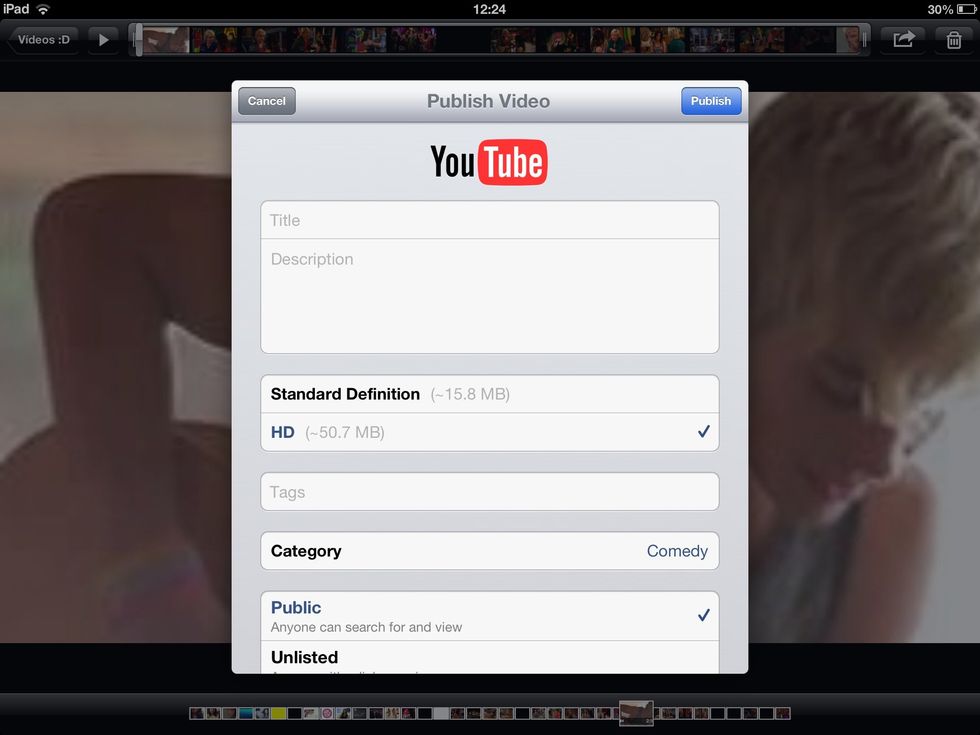Tap the share arrow icon

903,40
